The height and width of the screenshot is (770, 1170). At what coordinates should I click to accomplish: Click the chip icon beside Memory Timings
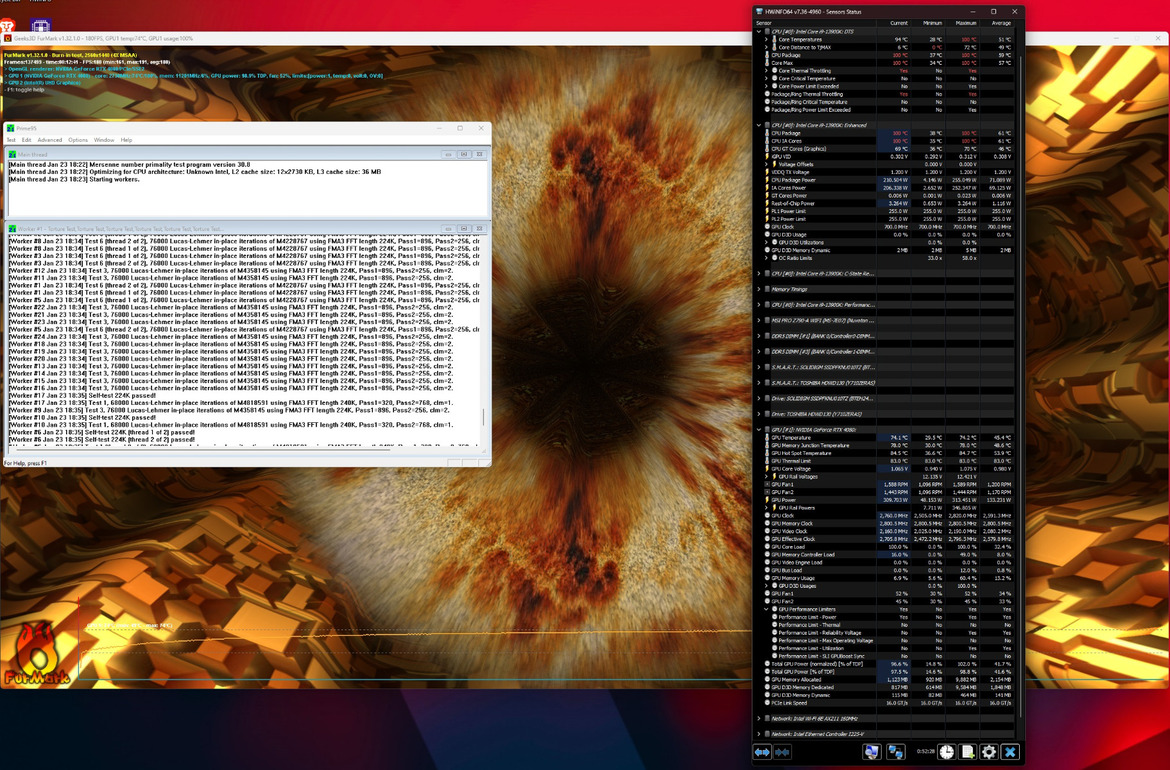pyautogui.click(x=767, y=289)
